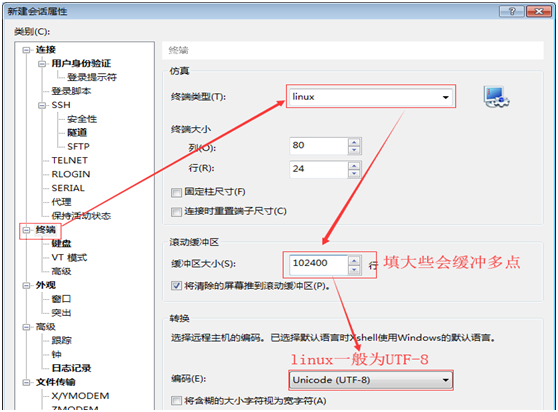Screen dimensions: 558x412
Task: Select 高级 under 终端
Action: [x=62, y=271]
